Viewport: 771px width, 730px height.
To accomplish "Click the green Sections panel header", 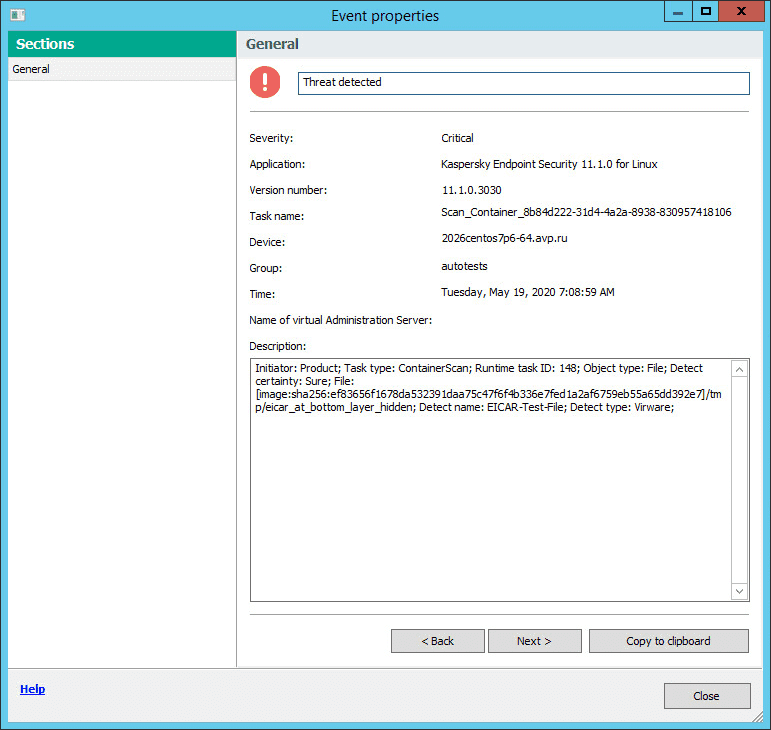I will [121, 44].
